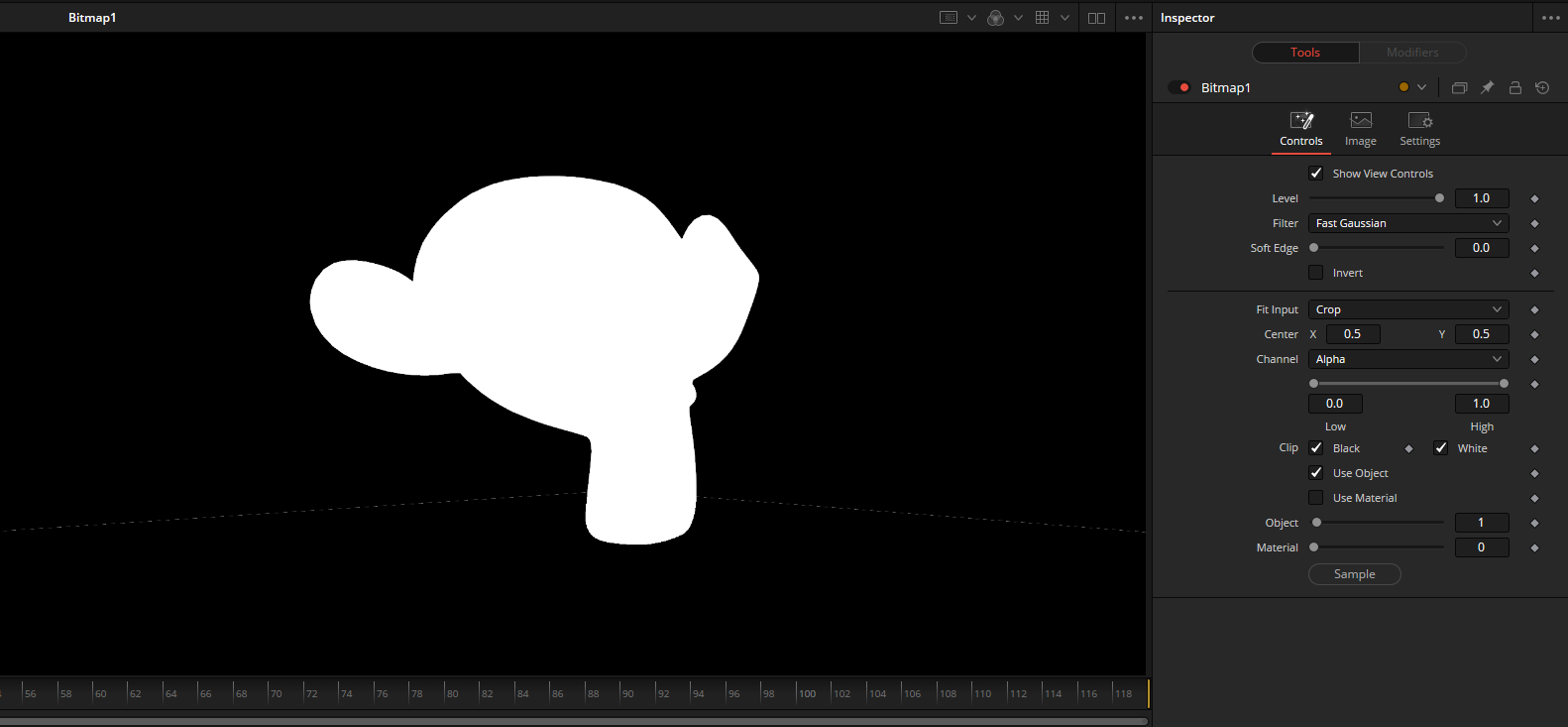1568x727 pixels.
Task: Click the Level value field
Action: [1482, 198]
